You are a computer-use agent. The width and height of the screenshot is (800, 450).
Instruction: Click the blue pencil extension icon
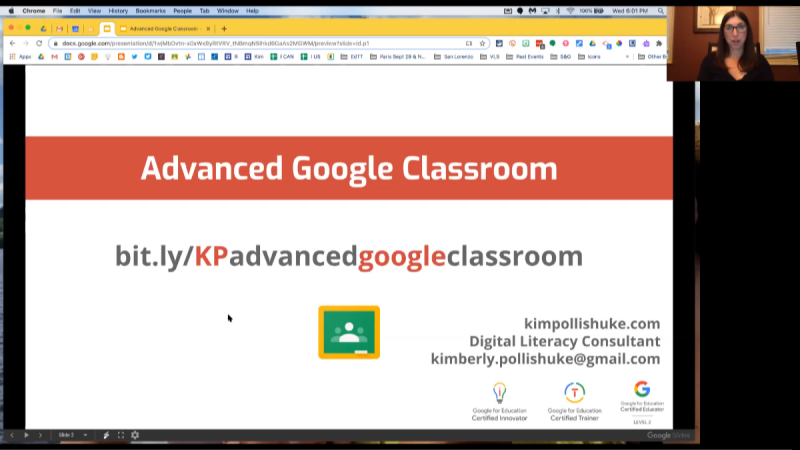[x=579, y=43]
